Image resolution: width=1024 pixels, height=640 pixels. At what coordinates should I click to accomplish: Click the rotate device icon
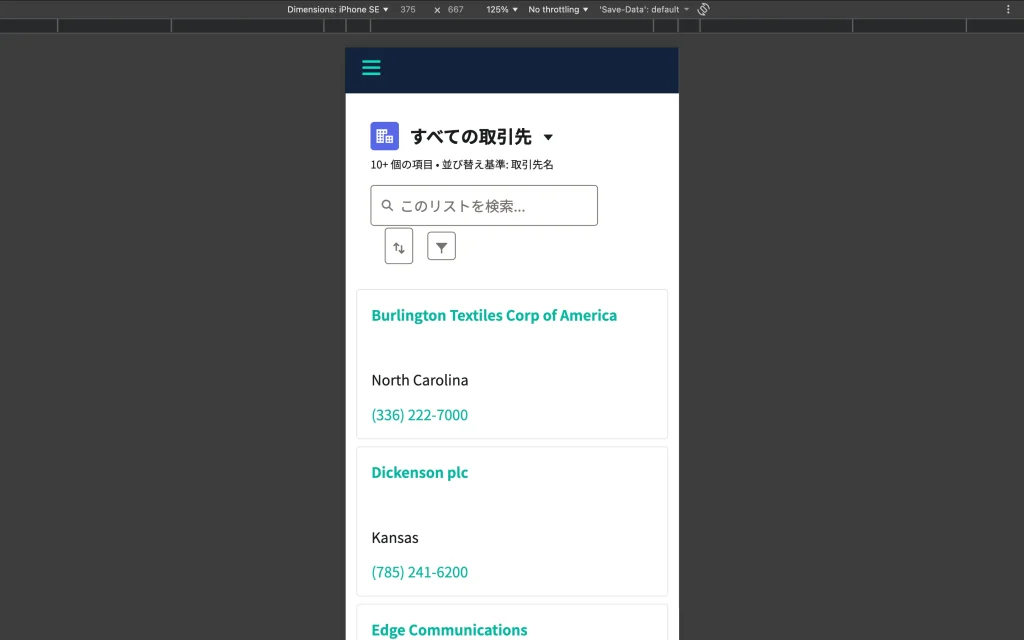(x=703, y=9)
